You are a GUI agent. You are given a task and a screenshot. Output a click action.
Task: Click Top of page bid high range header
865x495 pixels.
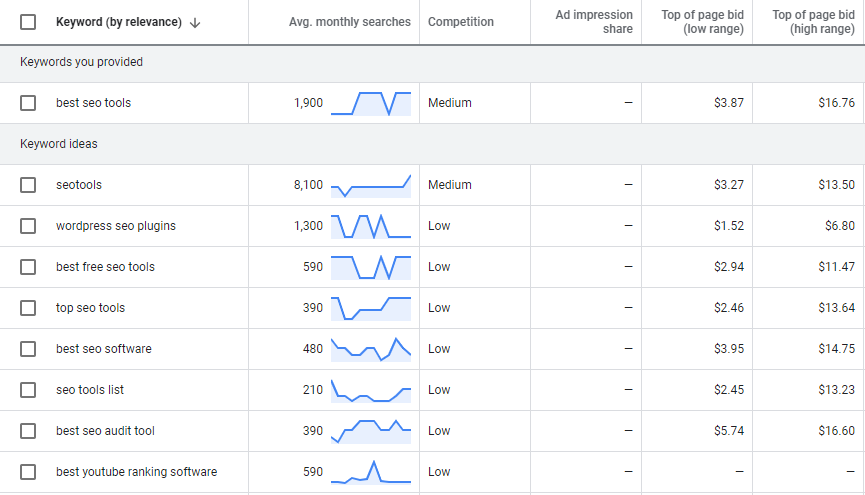click(x=813, y=22)
